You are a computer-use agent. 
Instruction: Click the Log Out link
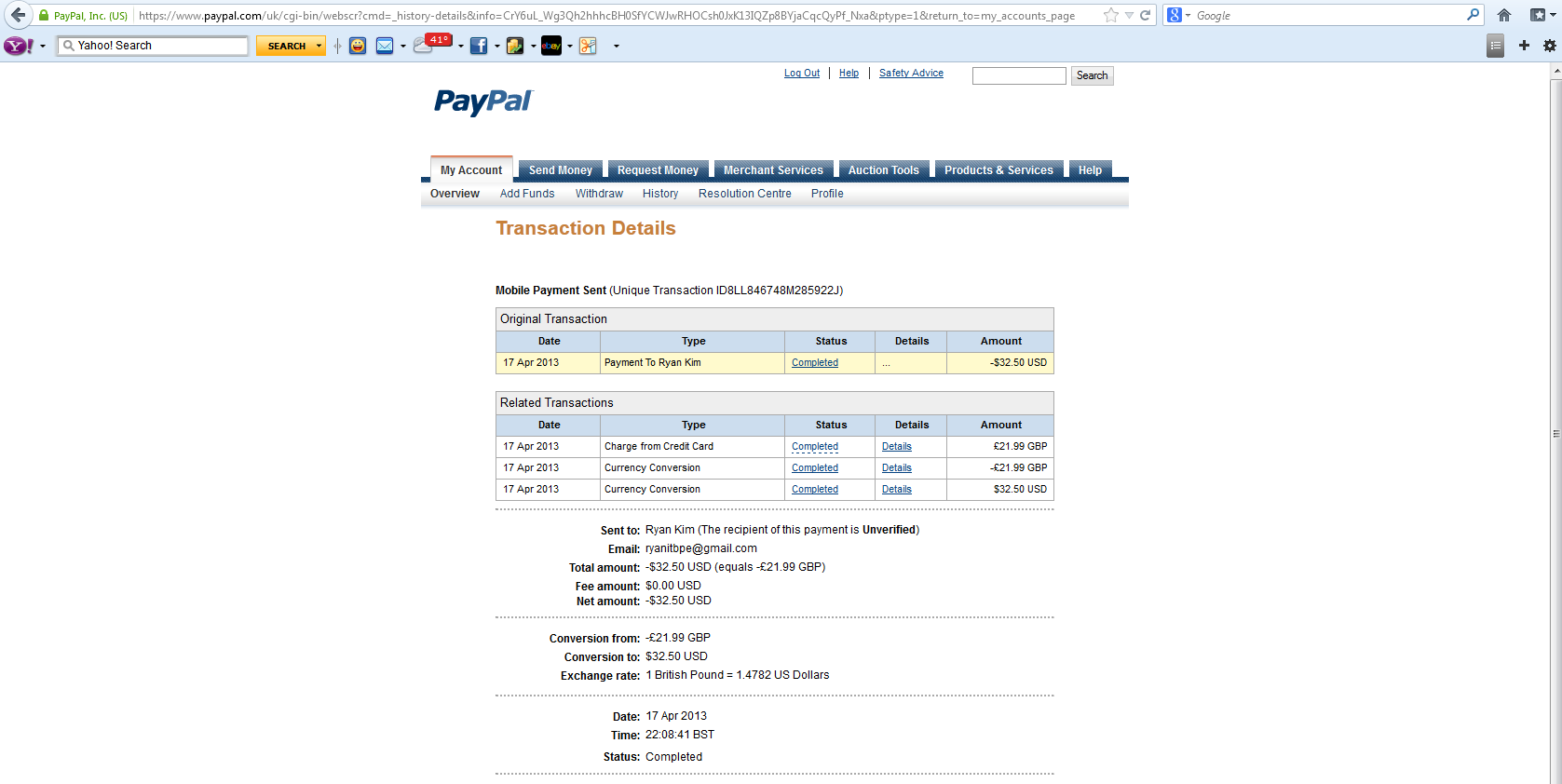tap(802, 73)
